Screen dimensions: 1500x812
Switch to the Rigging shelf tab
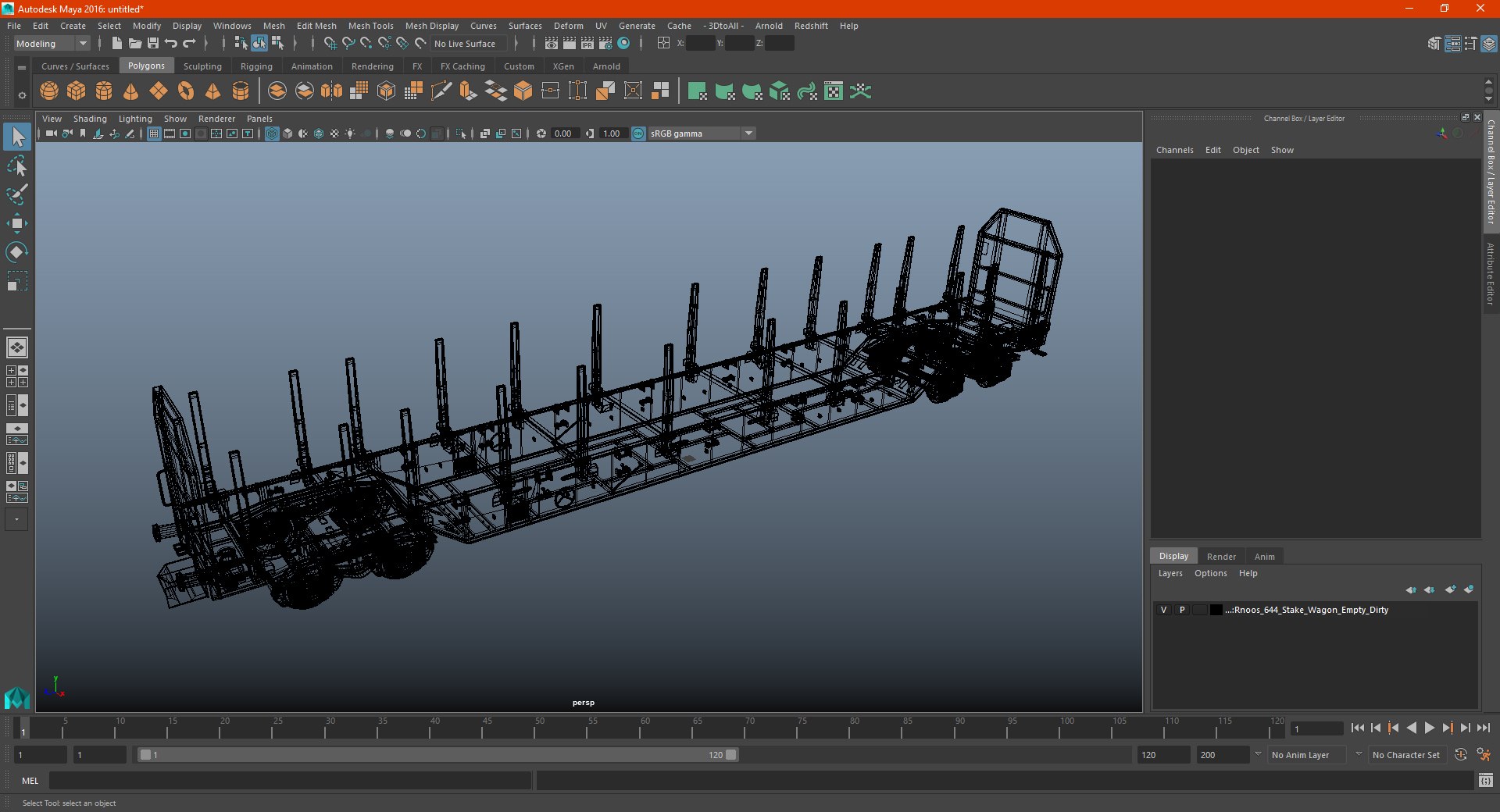(256, 66)
